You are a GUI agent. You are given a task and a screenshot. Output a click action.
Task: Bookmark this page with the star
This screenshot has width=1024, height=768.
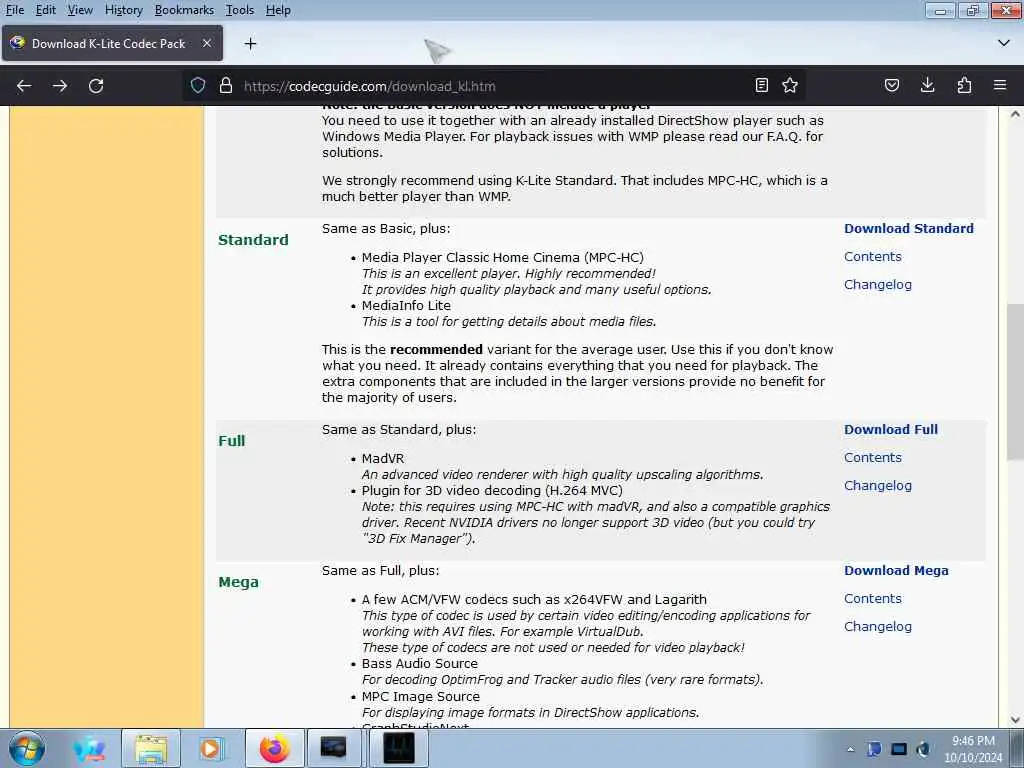790,86
